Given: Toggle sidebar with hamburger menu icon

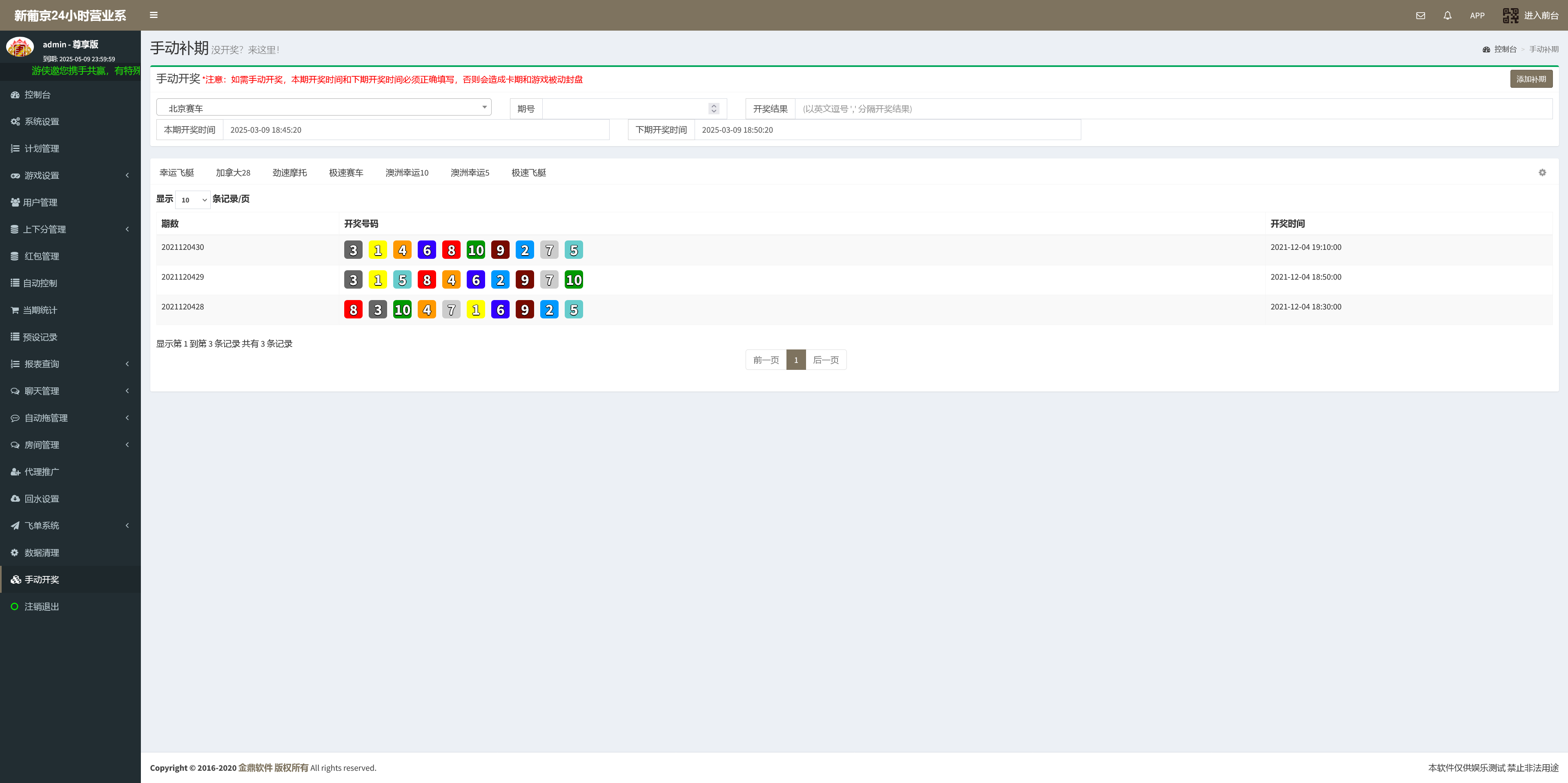Looking at the screenshot, I should coord(154,15).
